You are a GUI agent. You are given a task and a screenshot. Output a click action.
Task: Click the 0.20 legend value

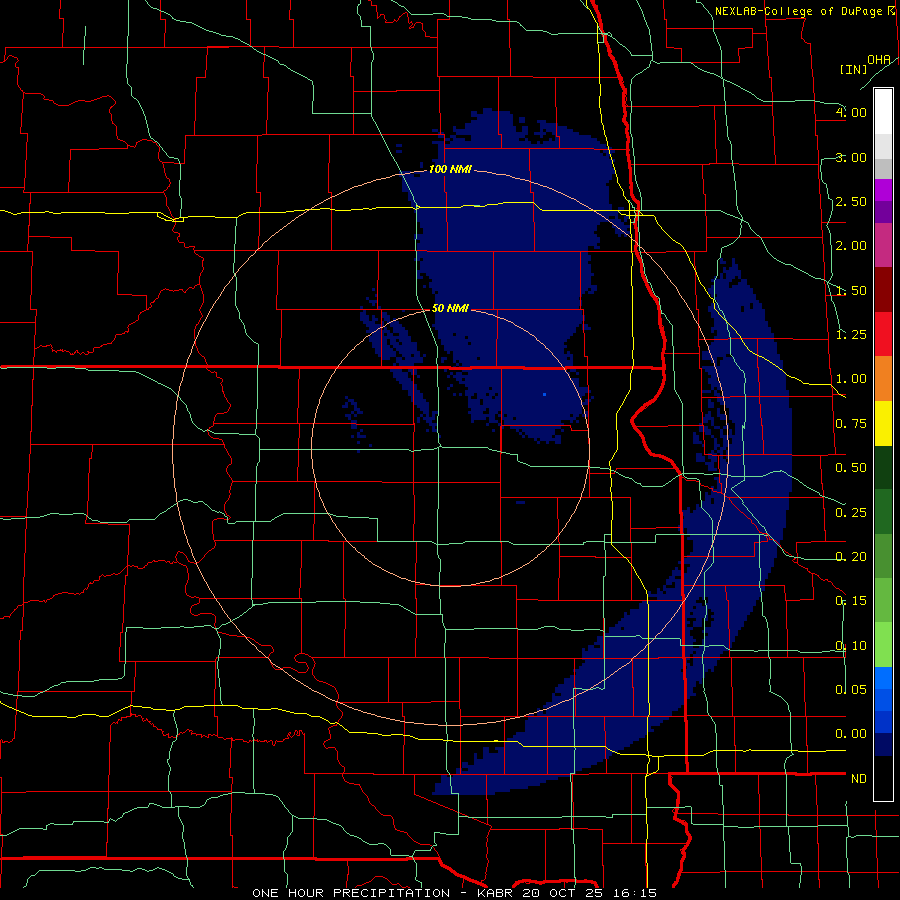851,556
